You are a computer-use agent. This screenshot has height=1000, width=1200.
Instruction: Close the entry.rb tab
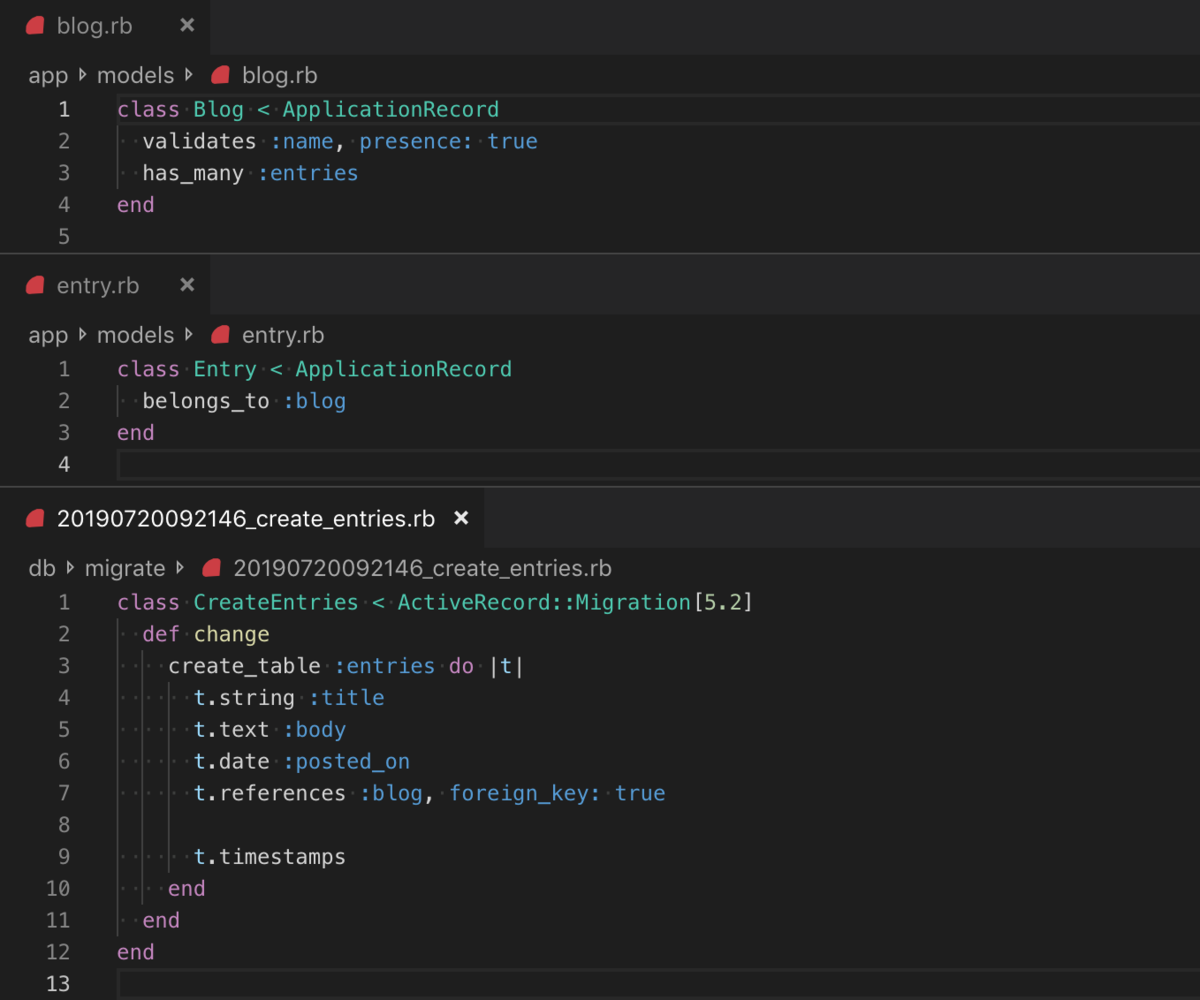[187, 286]
